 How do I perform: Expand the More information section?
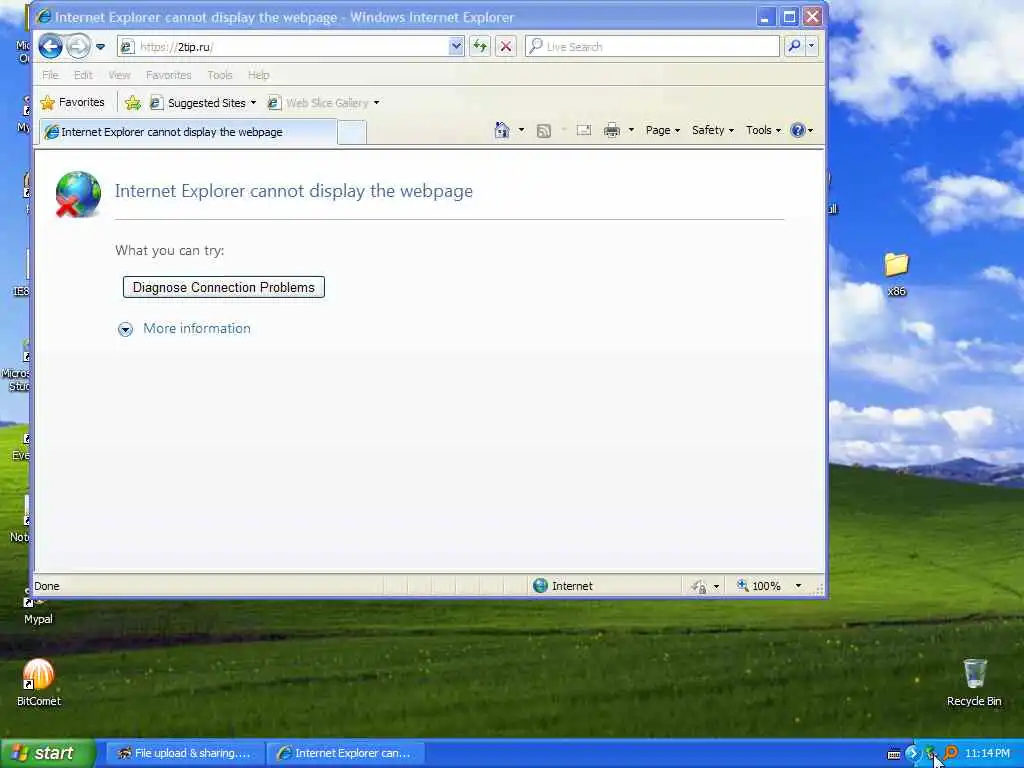(x=125, y=329)
